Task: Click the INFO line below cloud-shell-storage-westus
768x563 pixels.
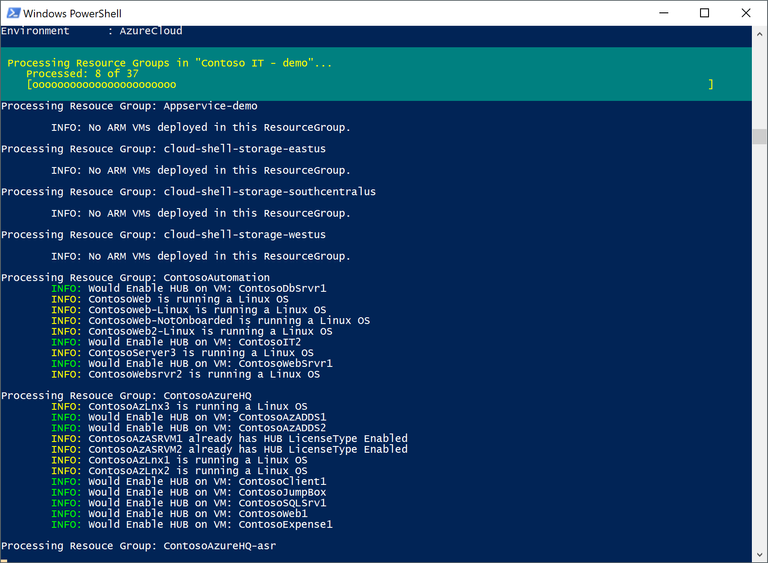Action: click(x=201, y=256)
